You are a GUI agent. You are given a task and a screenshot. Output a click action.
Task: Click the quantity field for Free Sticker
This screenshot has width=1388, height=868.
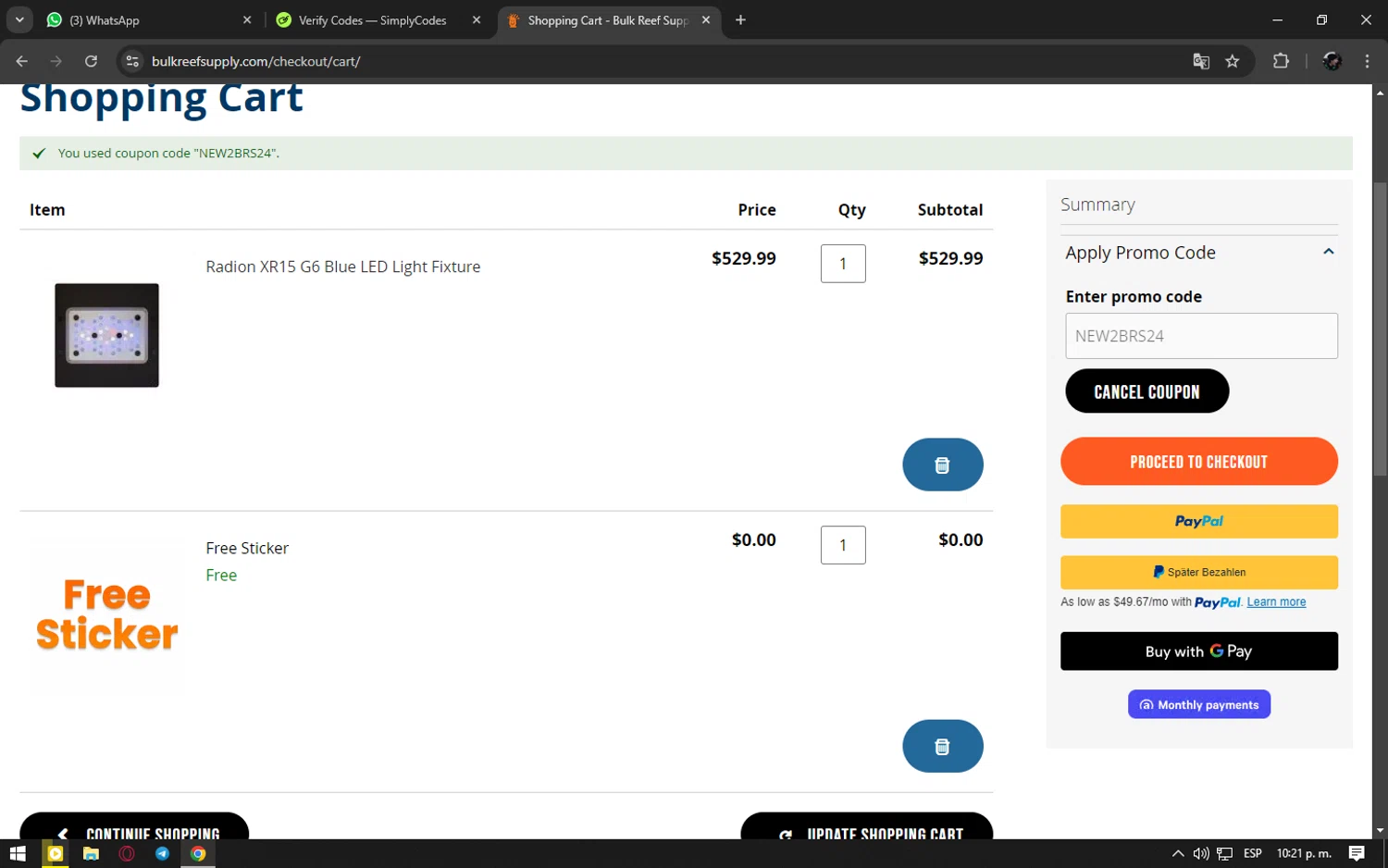tap(843, 545)
